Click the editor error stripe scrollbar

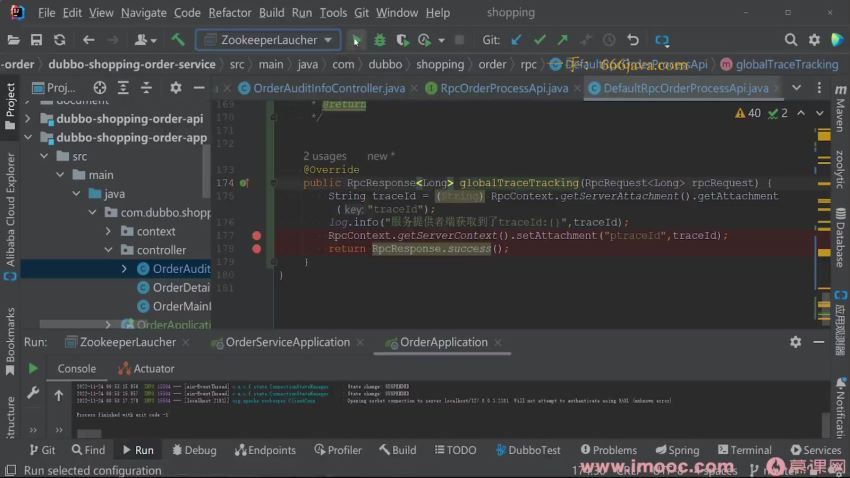click(x=824, y=222)
